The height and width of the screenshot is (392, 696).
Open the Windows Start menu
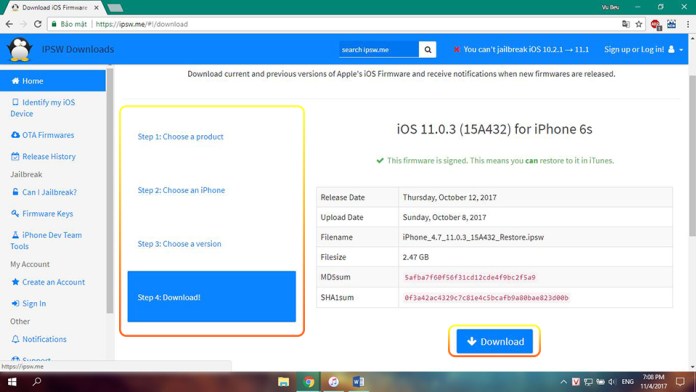(x=12, y=382)
